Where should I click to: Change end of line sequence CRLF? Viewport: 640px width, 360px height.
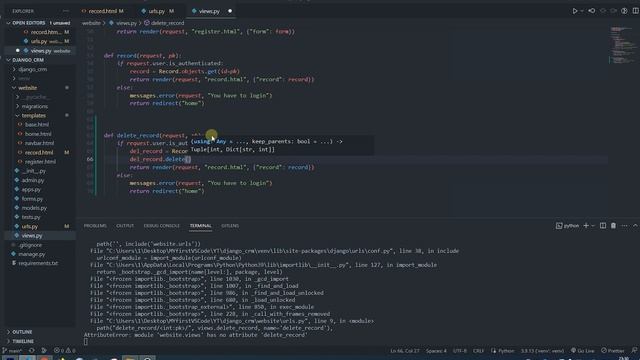478,351
